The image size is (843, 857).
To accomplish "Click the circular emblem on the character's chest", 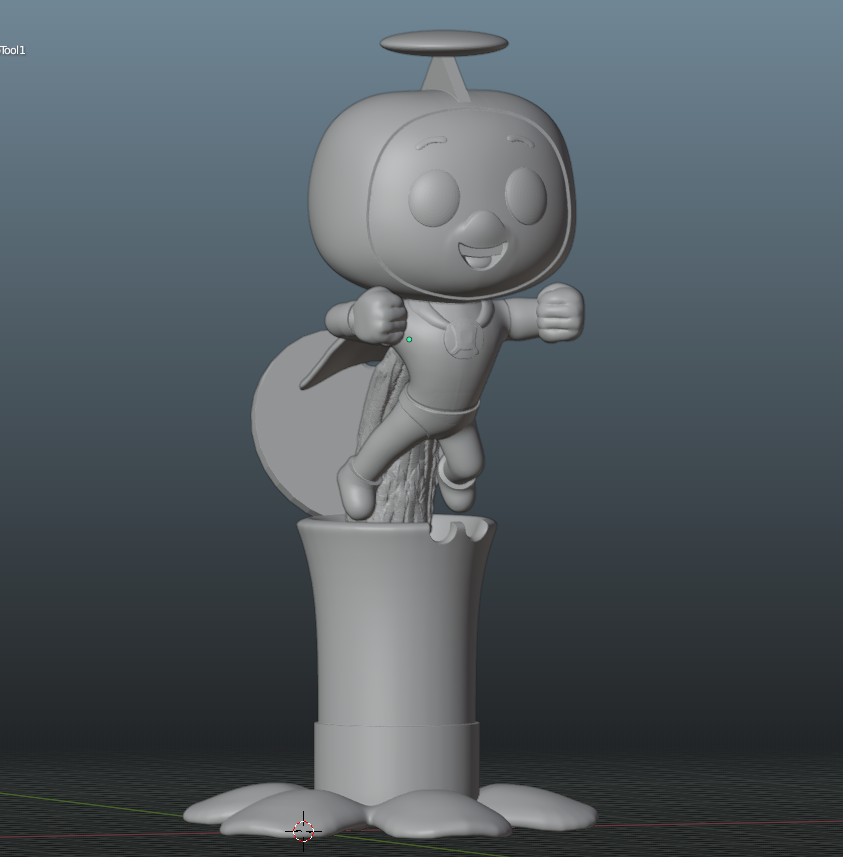I will coord(464,338).
